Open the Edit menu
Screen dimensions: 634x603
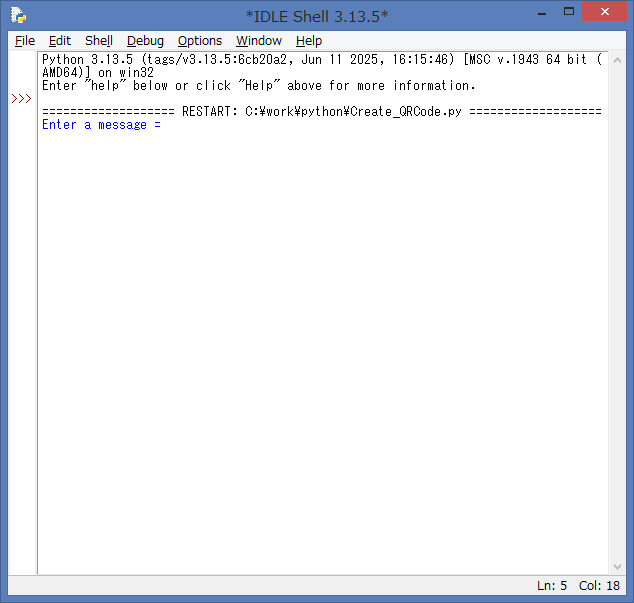60,40
